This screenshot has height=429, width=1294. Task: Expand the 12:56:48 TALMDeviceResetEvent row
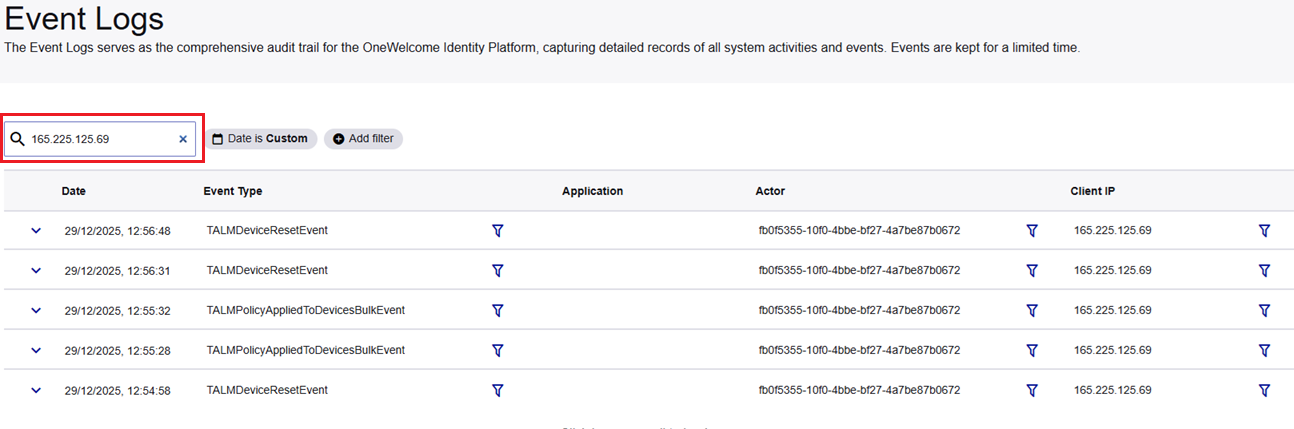(x=36, y=230)
